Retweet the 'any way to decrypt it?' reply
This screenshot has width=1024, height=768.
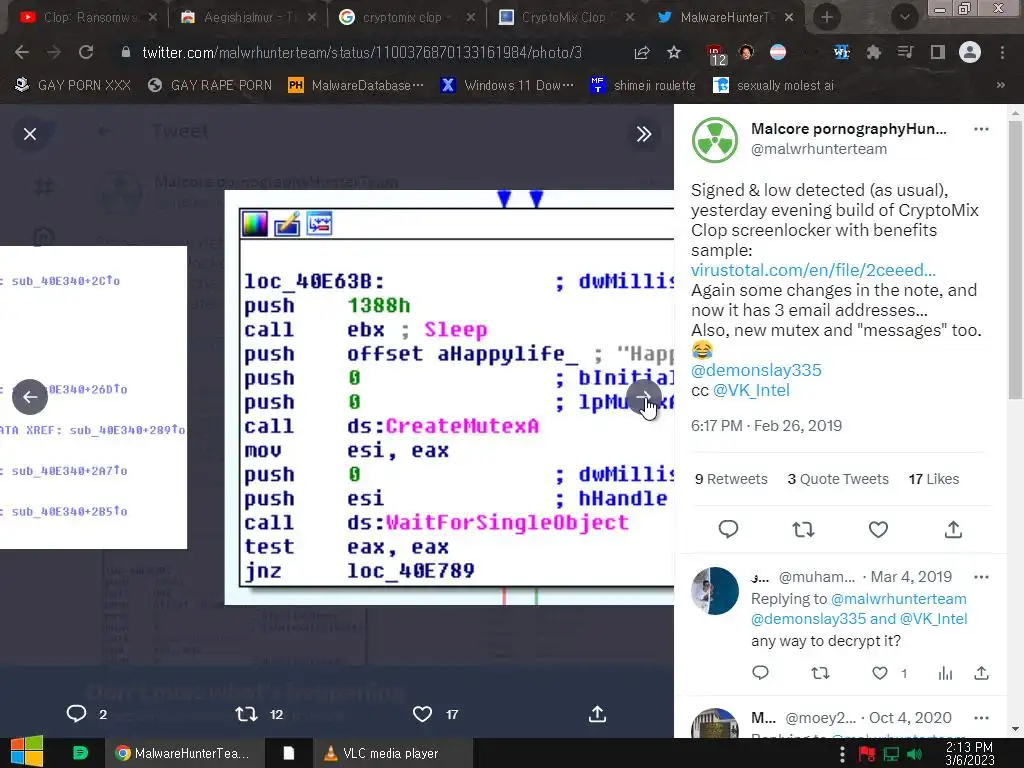point(820,673)
